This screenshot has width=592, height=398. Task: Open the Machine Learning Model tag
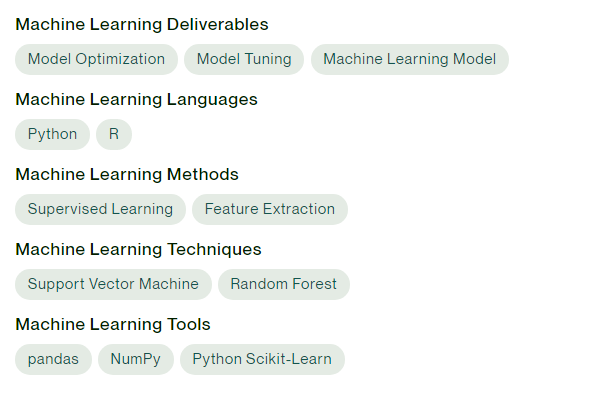[410, 59]
